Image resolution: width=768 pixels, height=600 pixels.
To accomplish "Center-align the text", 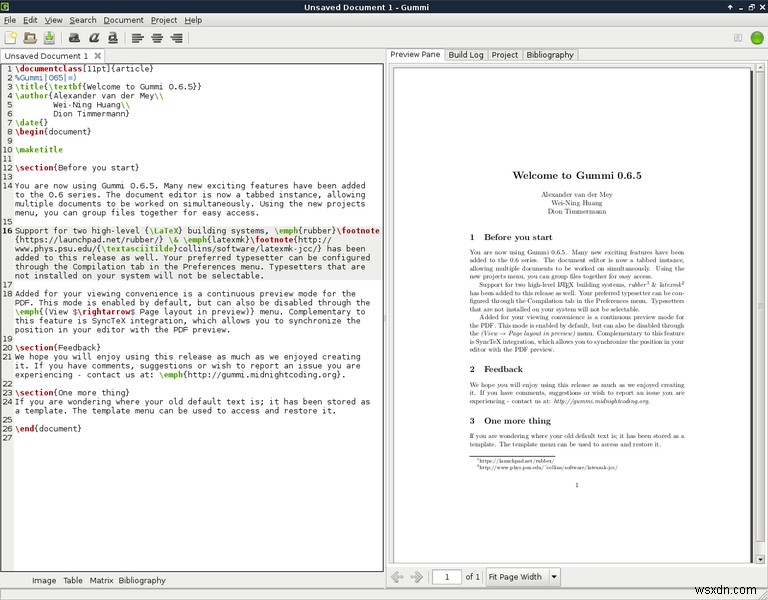I will click(x=157, y=38).
